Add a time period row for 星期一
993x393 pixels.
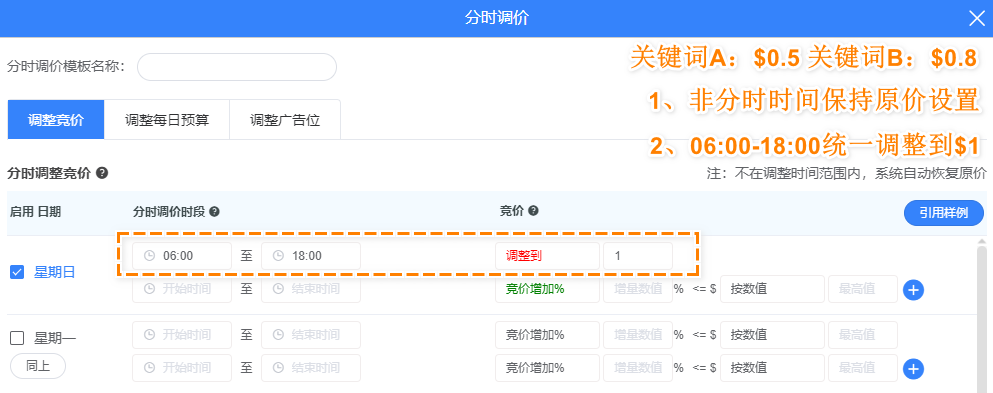click(914, 369)
